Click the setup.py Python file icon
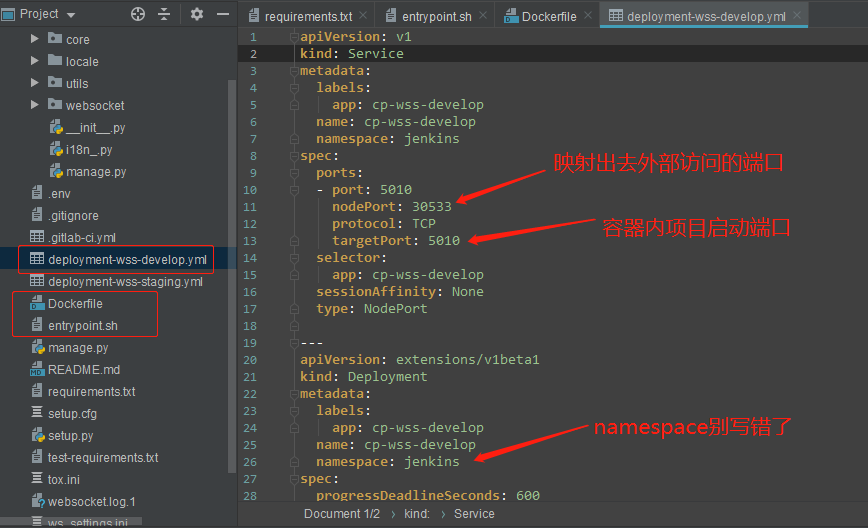This screenshot has width=868, height=528. coord(38,435)
